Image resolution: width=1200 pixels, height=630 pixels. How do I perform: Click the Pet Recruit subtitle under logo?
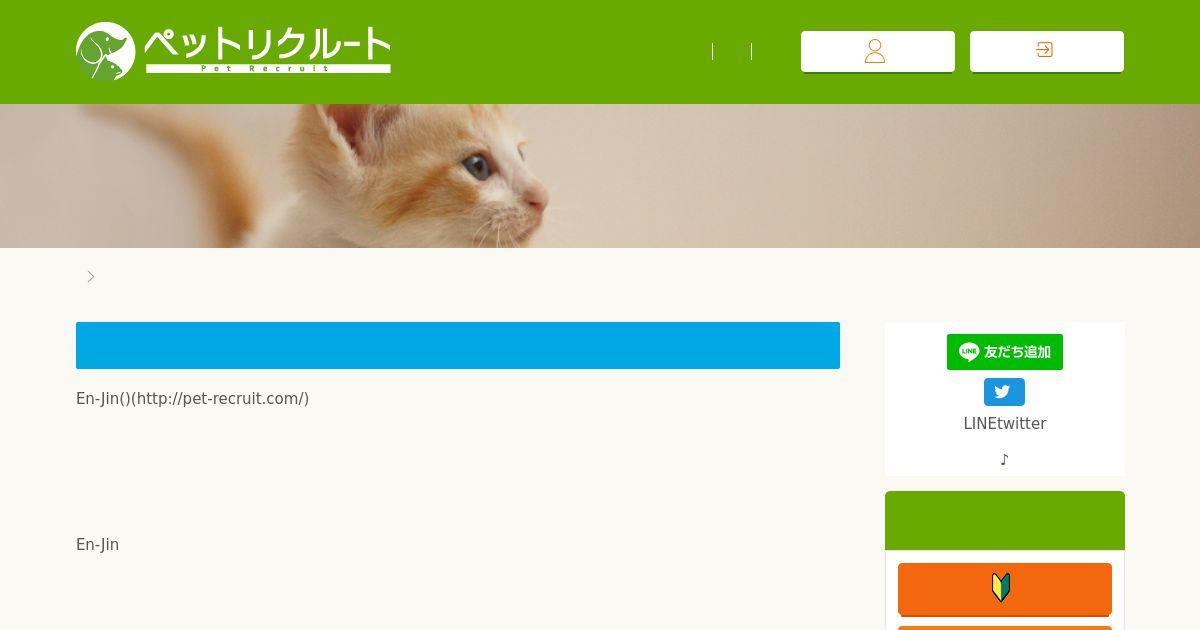click(x=267, y=68)
